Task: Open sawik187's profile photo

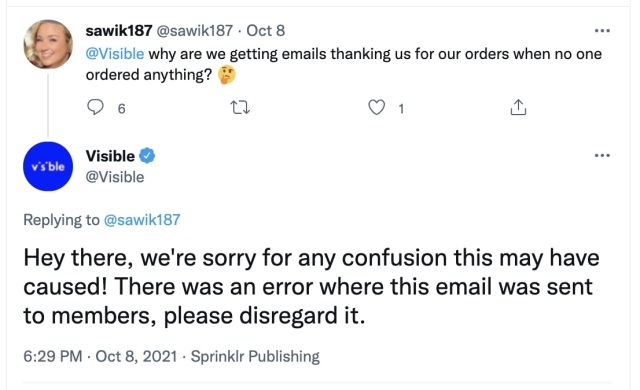Action: (x=48, y=44)
